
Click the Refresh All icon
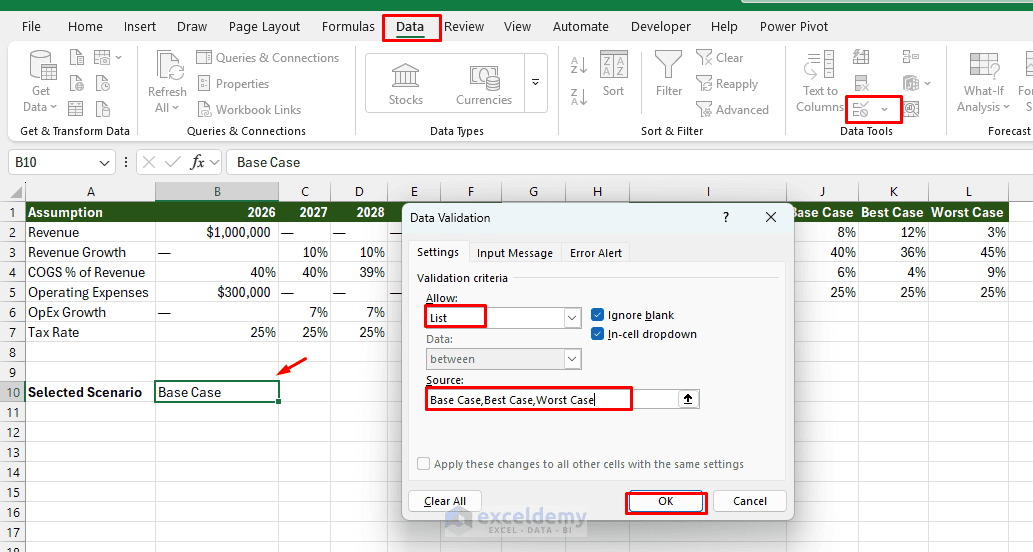(x=169, y=66)
